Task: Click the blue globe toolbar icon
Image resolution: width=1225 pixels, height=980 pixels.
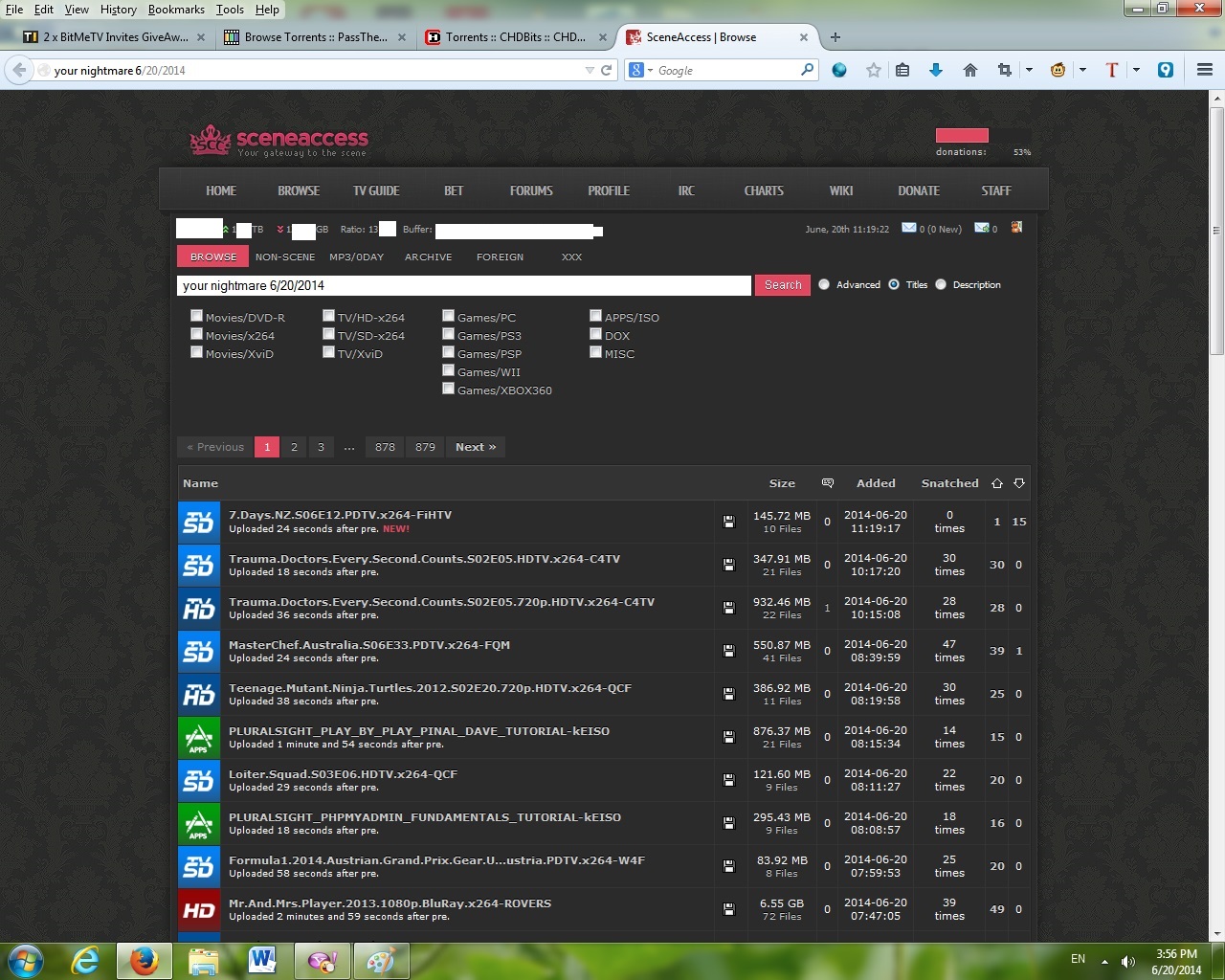Action: (839, 70)
